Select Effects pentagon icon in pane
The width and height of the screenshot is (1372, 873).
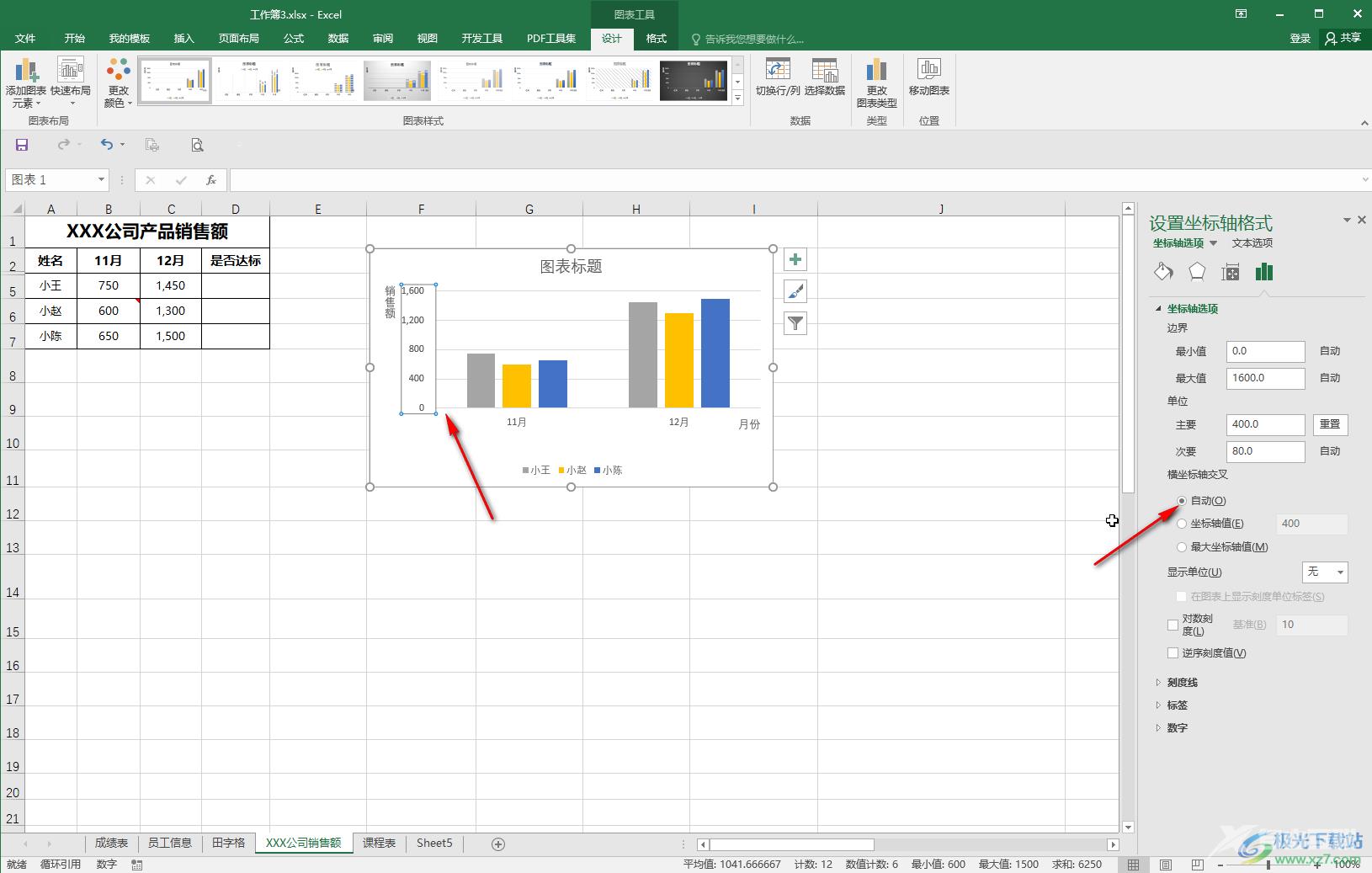[1197, 272]
